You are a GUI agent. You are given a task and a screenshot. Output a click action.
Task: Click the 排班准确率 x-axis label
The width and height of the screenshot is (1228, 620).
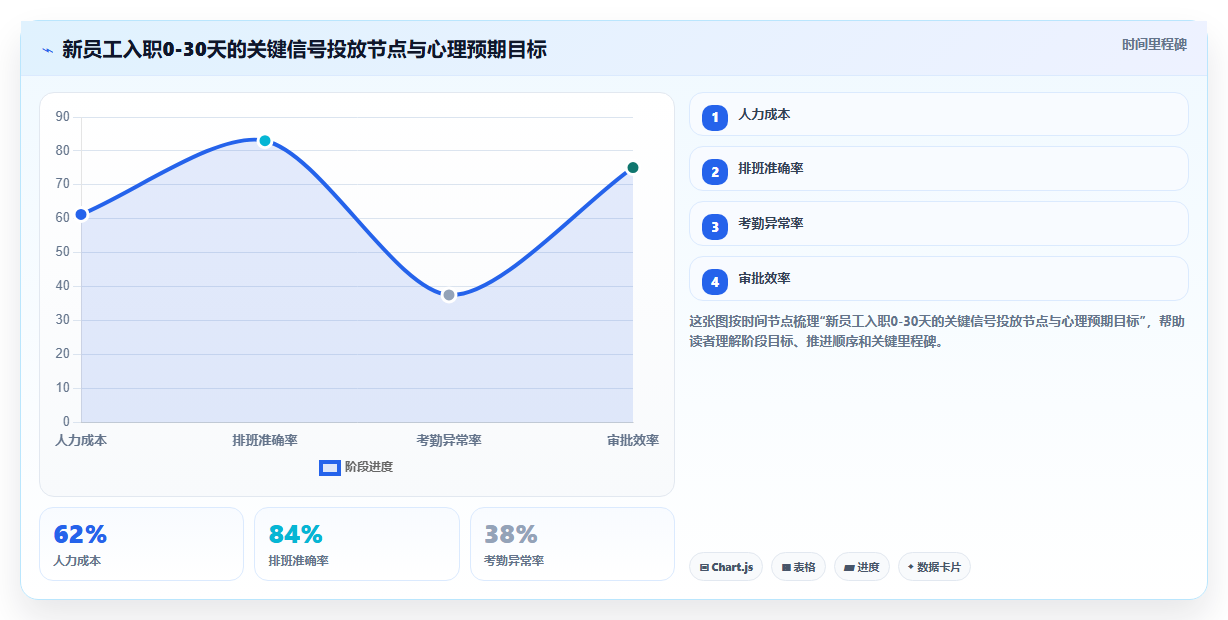265,440
